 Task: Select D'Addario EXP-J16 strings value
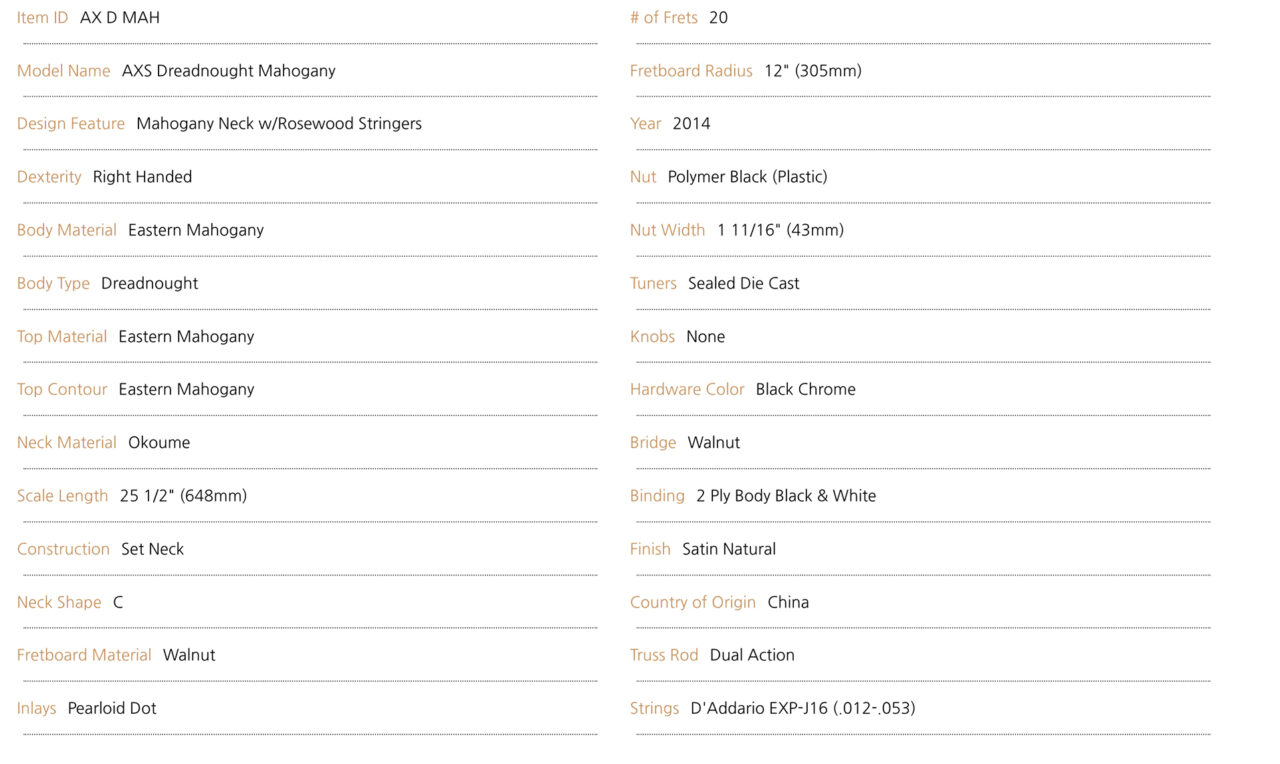[x=803, y=708]
